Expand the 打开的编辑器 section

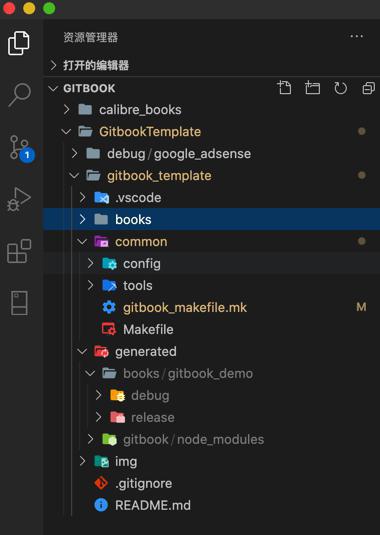tap(53, 65)
